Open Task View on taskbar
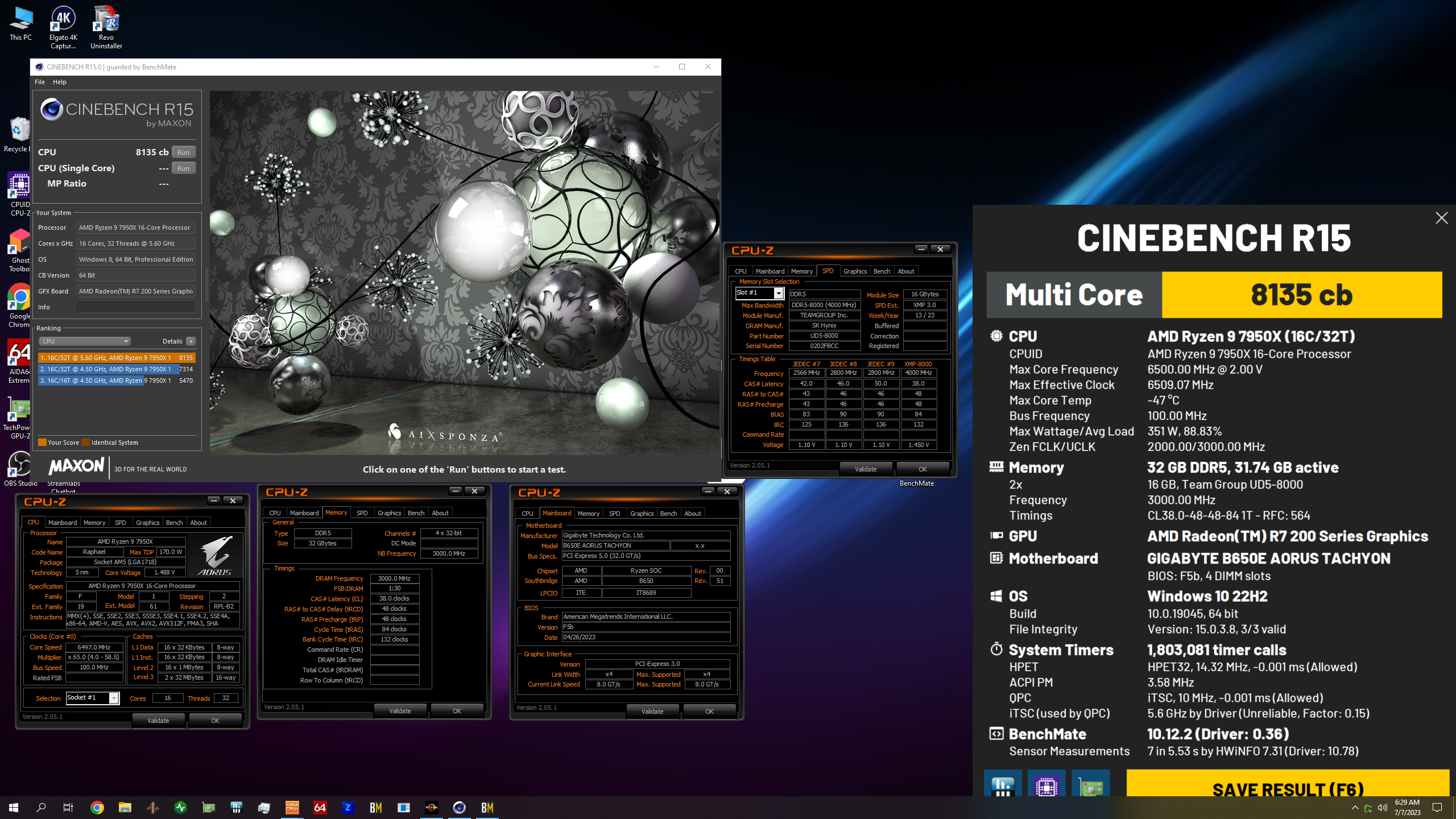The image size is (1456, 819). click(68, 808)
